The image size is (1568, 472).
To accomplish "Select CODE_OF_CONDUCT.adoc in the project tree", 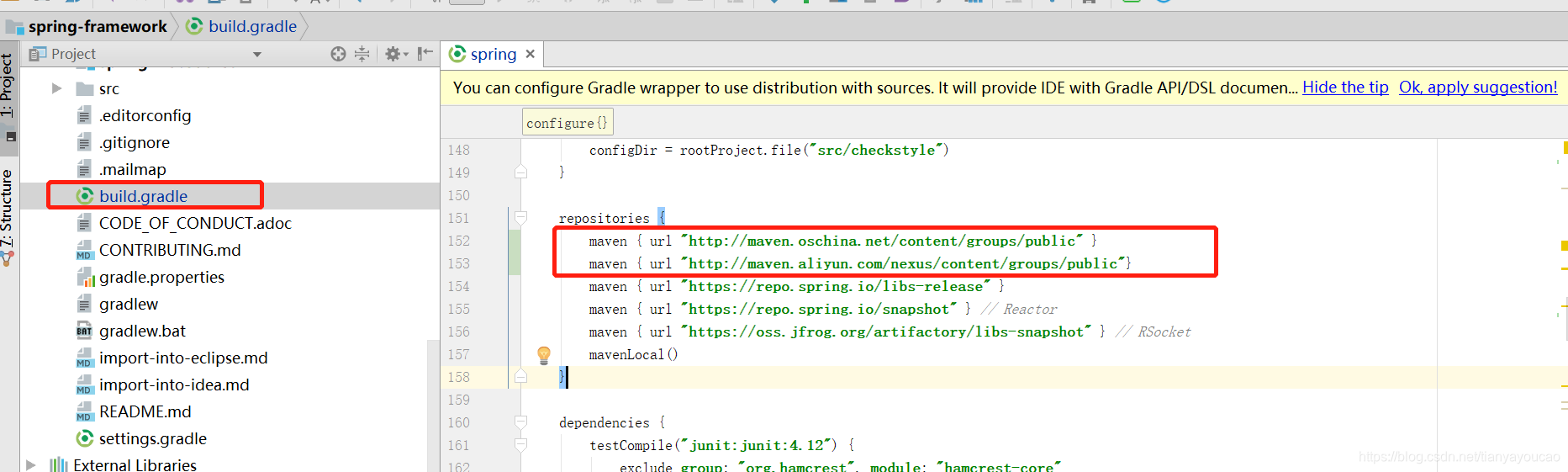I will [195, 223].
